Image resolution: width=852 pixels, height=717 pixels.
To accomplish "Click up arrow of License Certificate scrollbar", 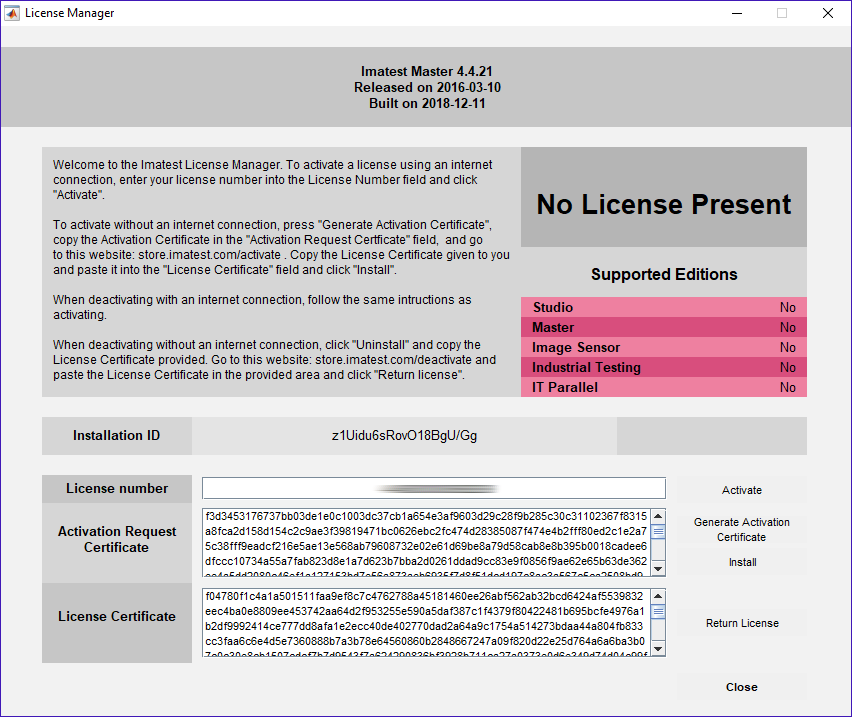I will coord(658,596).
